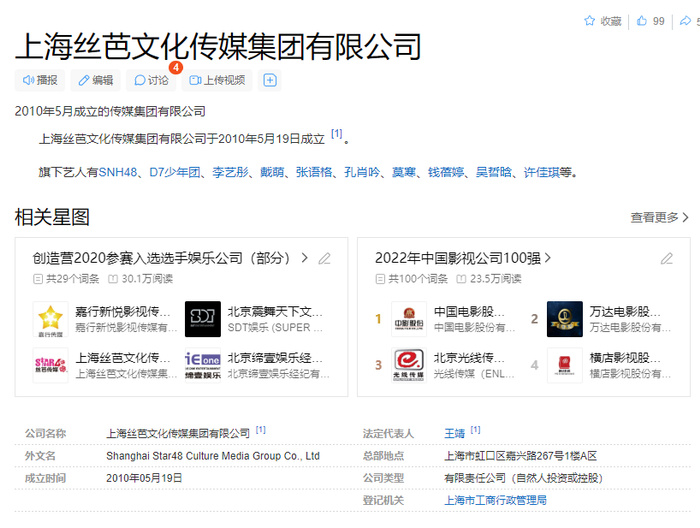Click chevron next to 创造营2020 list title

[x=304, y=258]
